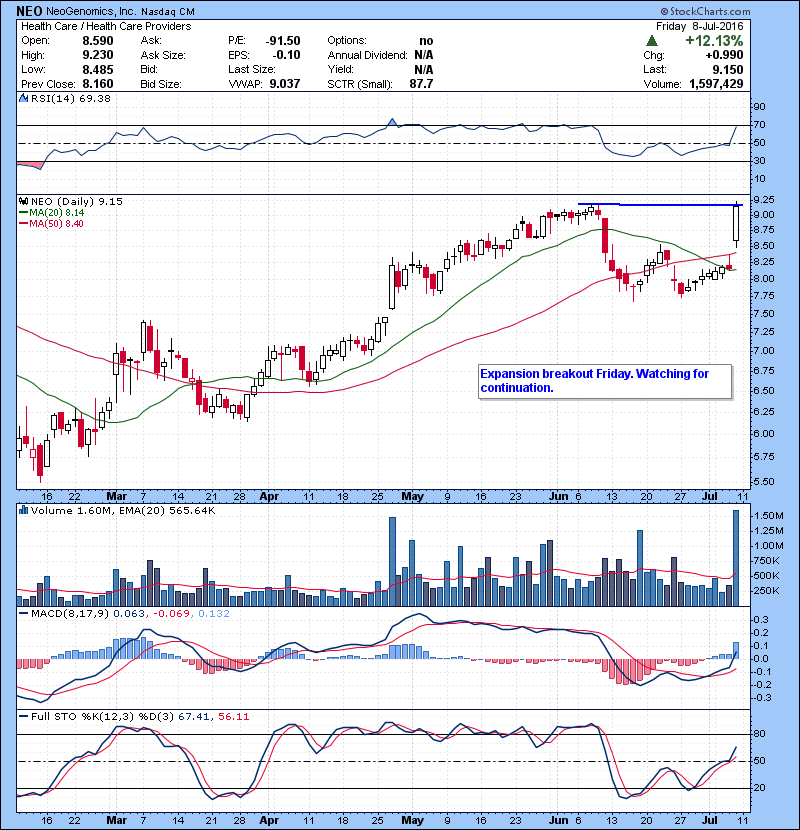
Task: Click the EPS value -0.10
Action: tap(286, 55)
